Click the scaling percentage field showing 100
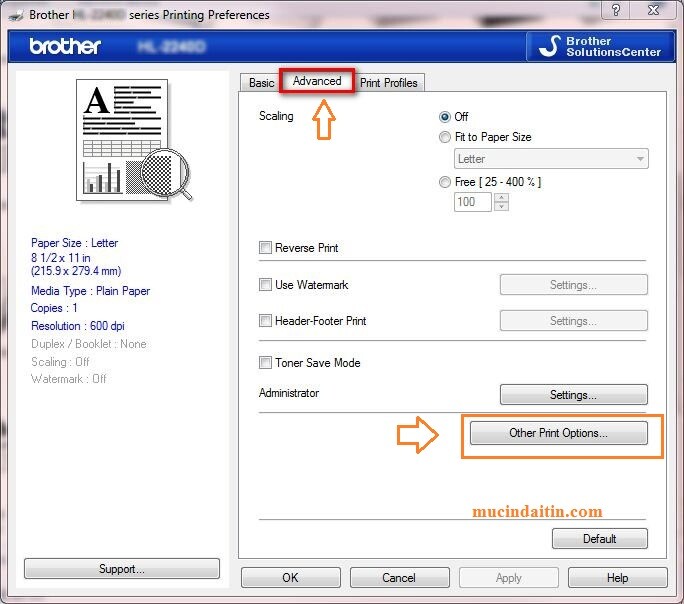 [473, 202]
